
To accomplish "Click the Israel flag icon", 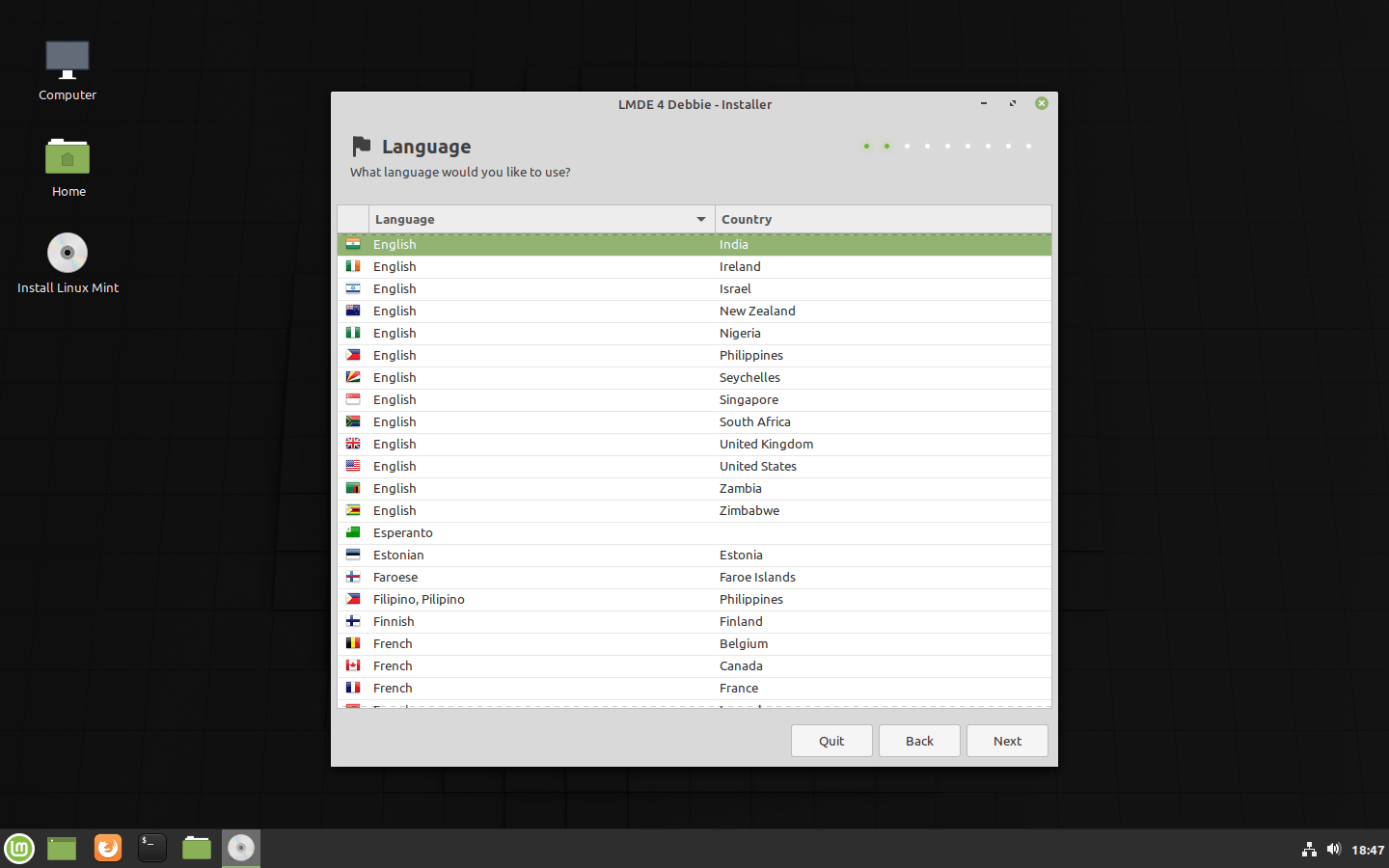I will [353, 288].
